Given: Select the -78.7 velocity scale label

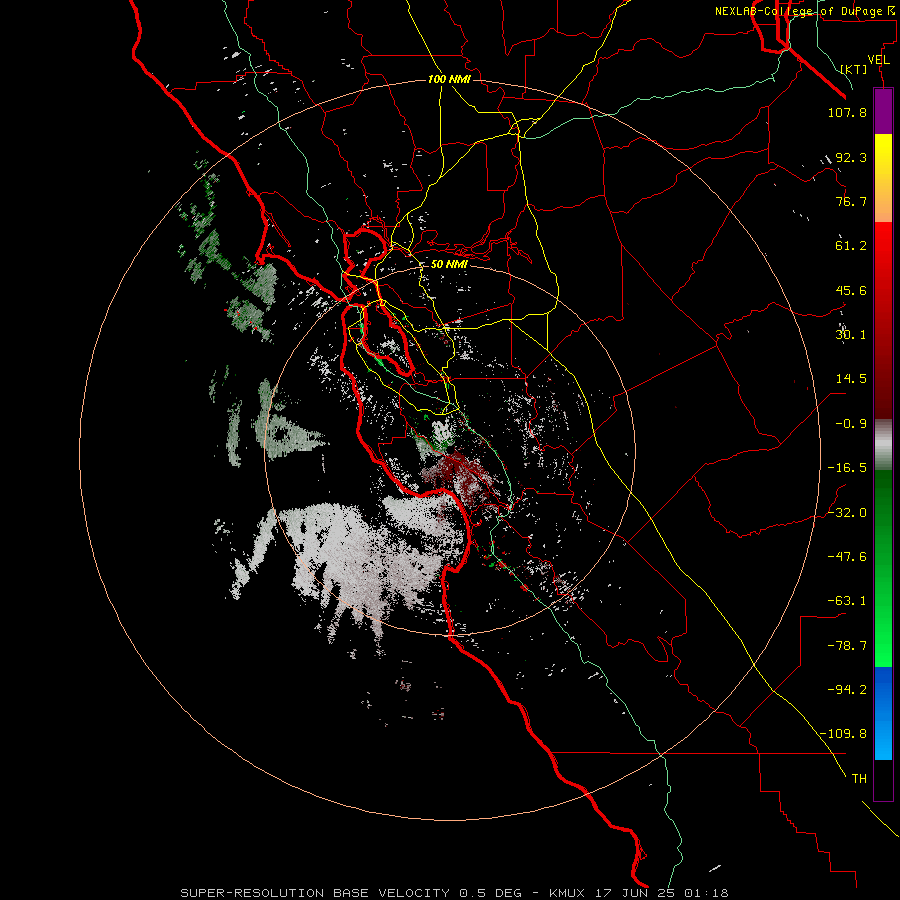Looking at the screenshot, I should 847,646.
